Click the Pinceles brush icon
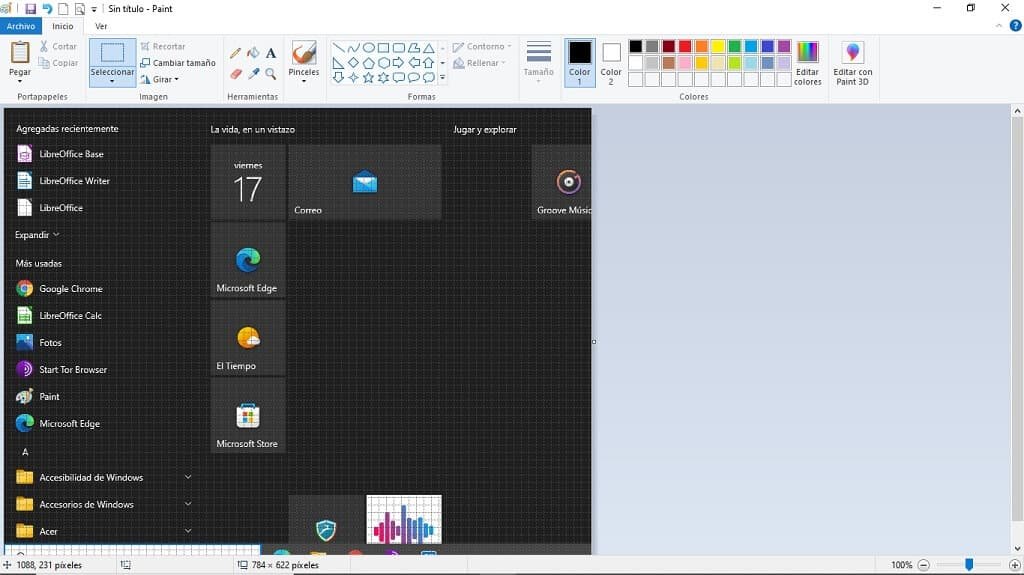This screenshot has height=575, width=1024. (x=304, y=52)
